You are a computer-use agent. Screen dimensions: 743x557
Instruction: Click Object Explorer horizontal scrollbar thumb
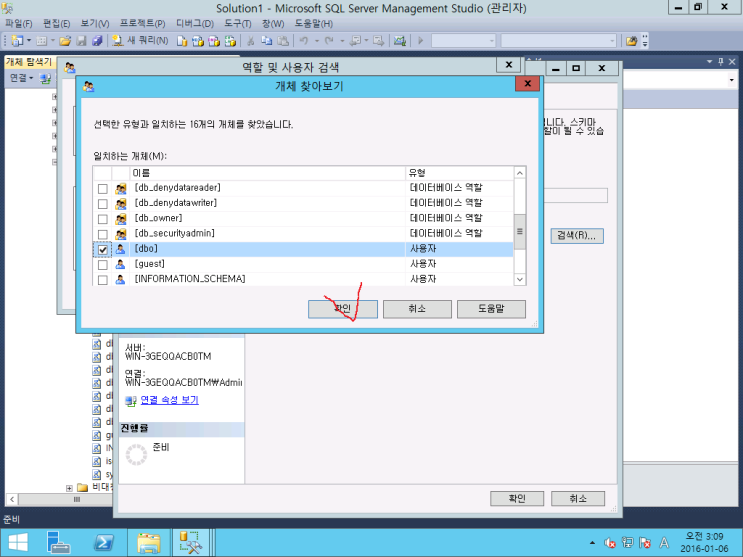coord(77,499)
